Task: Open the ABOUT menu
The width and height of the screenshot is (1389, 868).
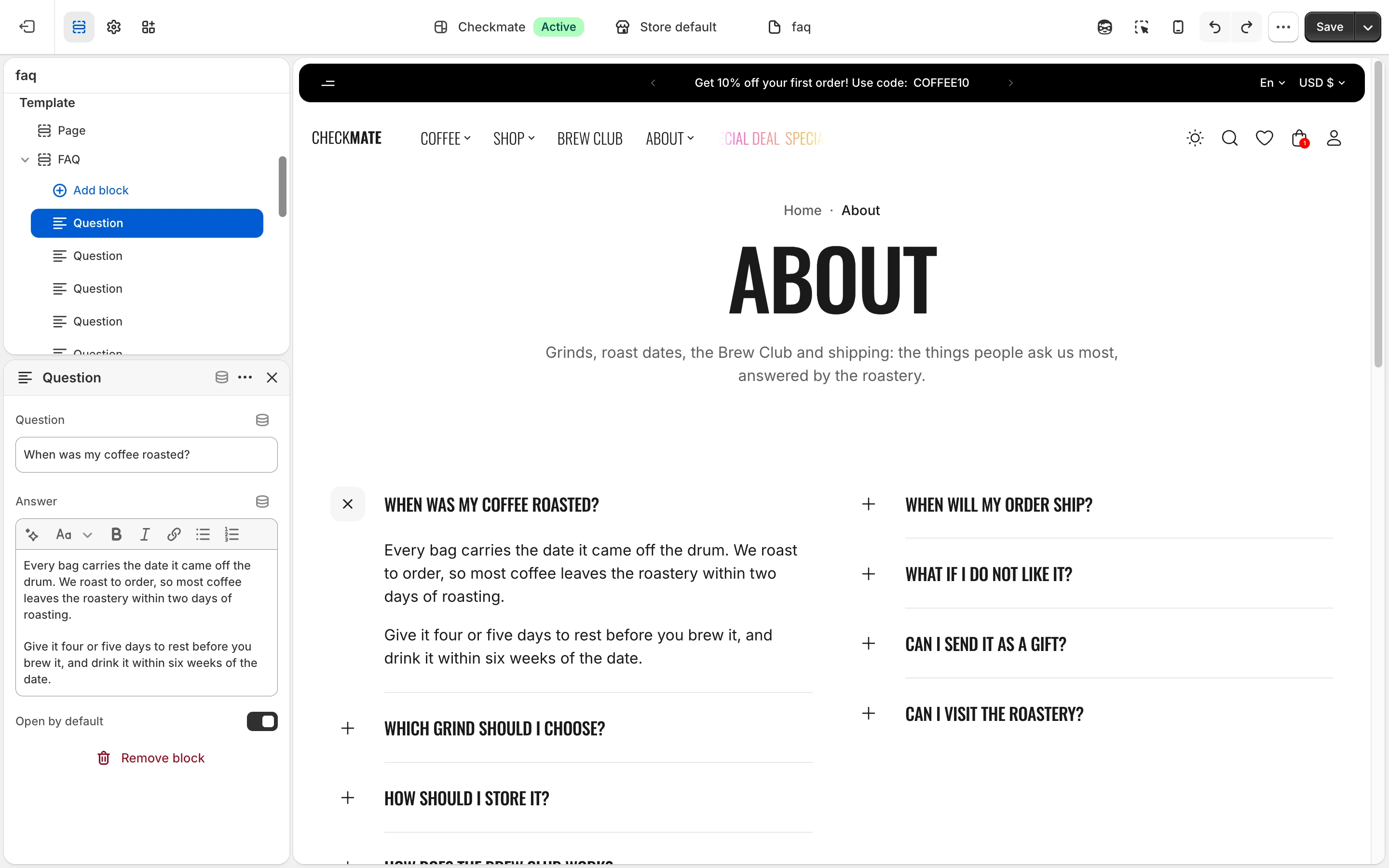Action: [x=670, y=138]
